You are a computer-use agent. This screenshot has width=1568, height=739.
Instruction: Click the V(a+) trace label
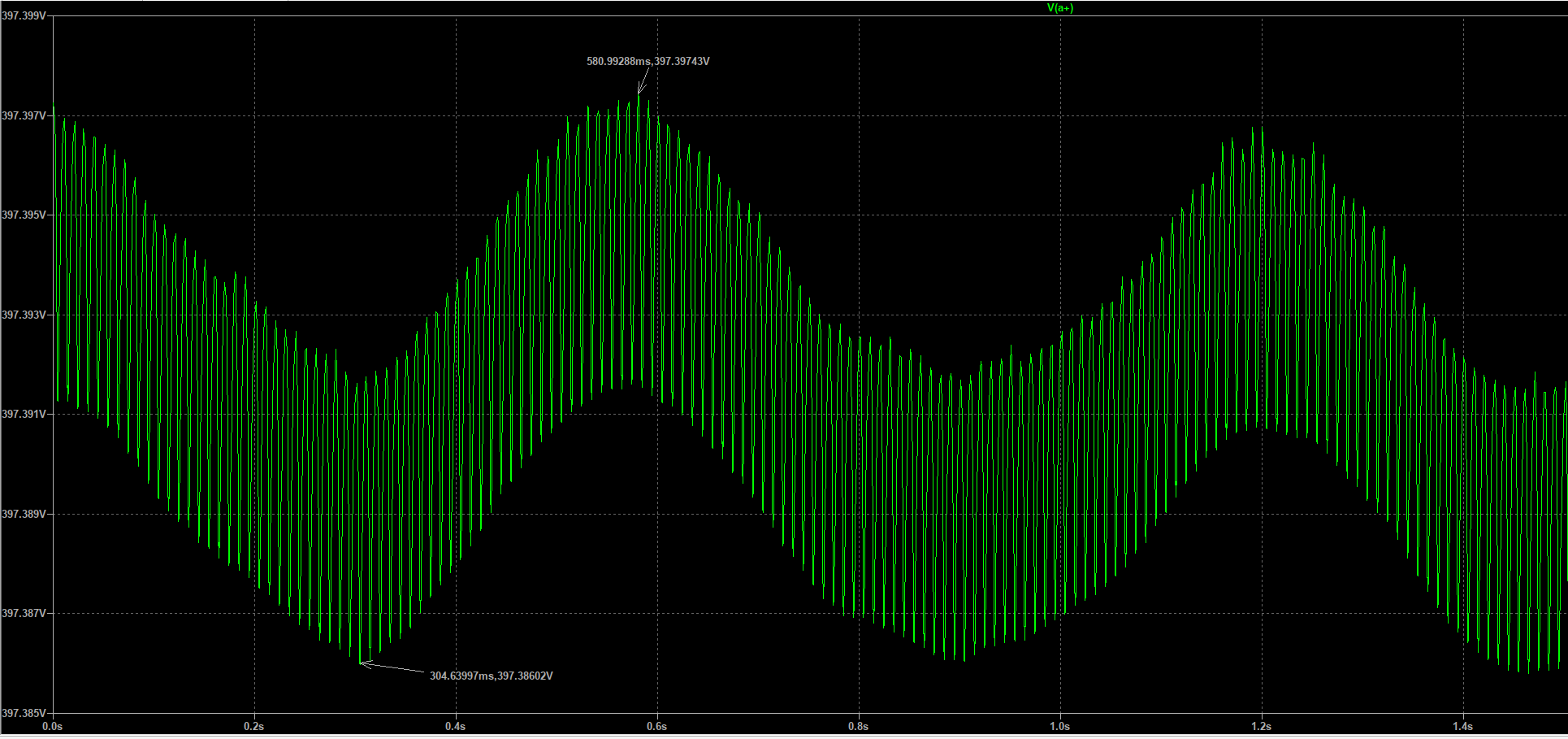(1059, 8)
